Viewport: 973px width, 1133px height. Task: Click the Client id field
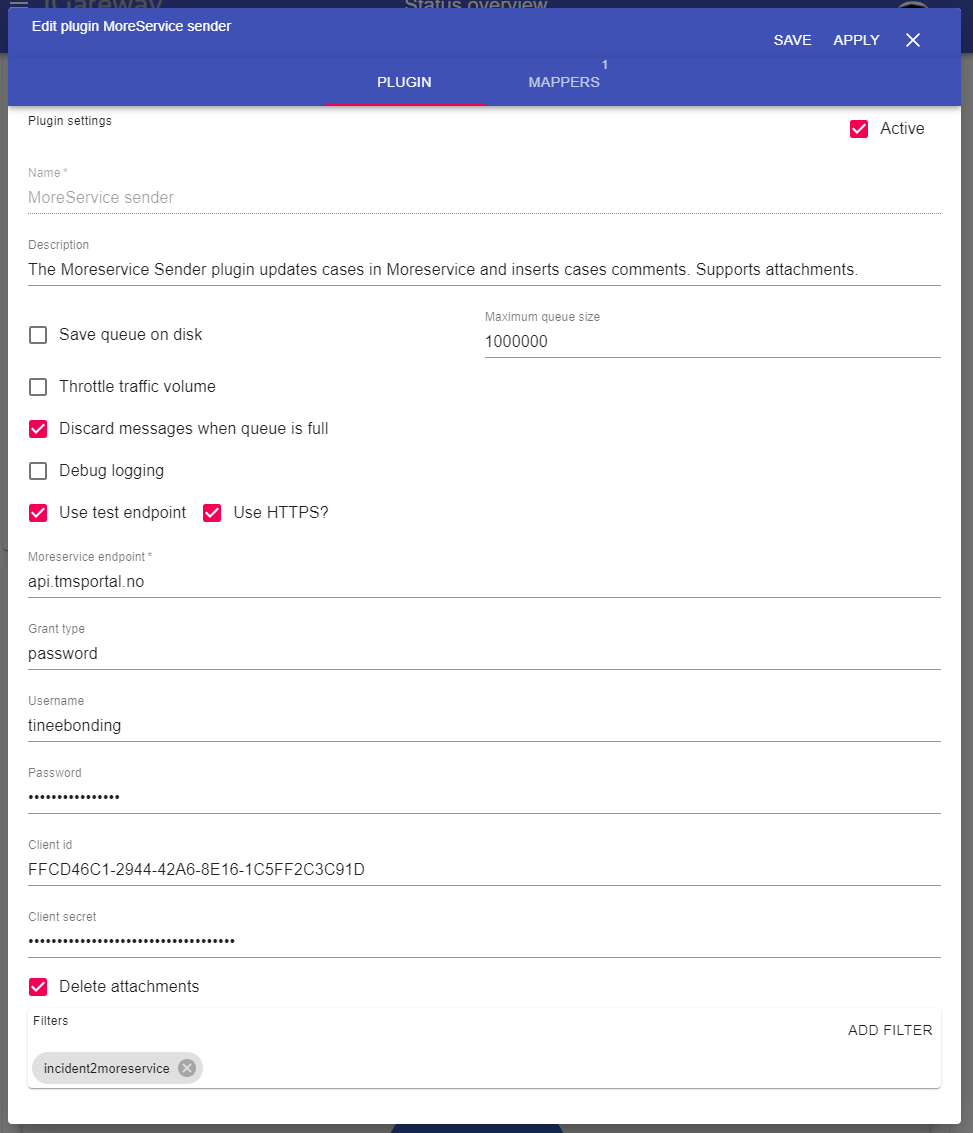(x=484, y=869)
